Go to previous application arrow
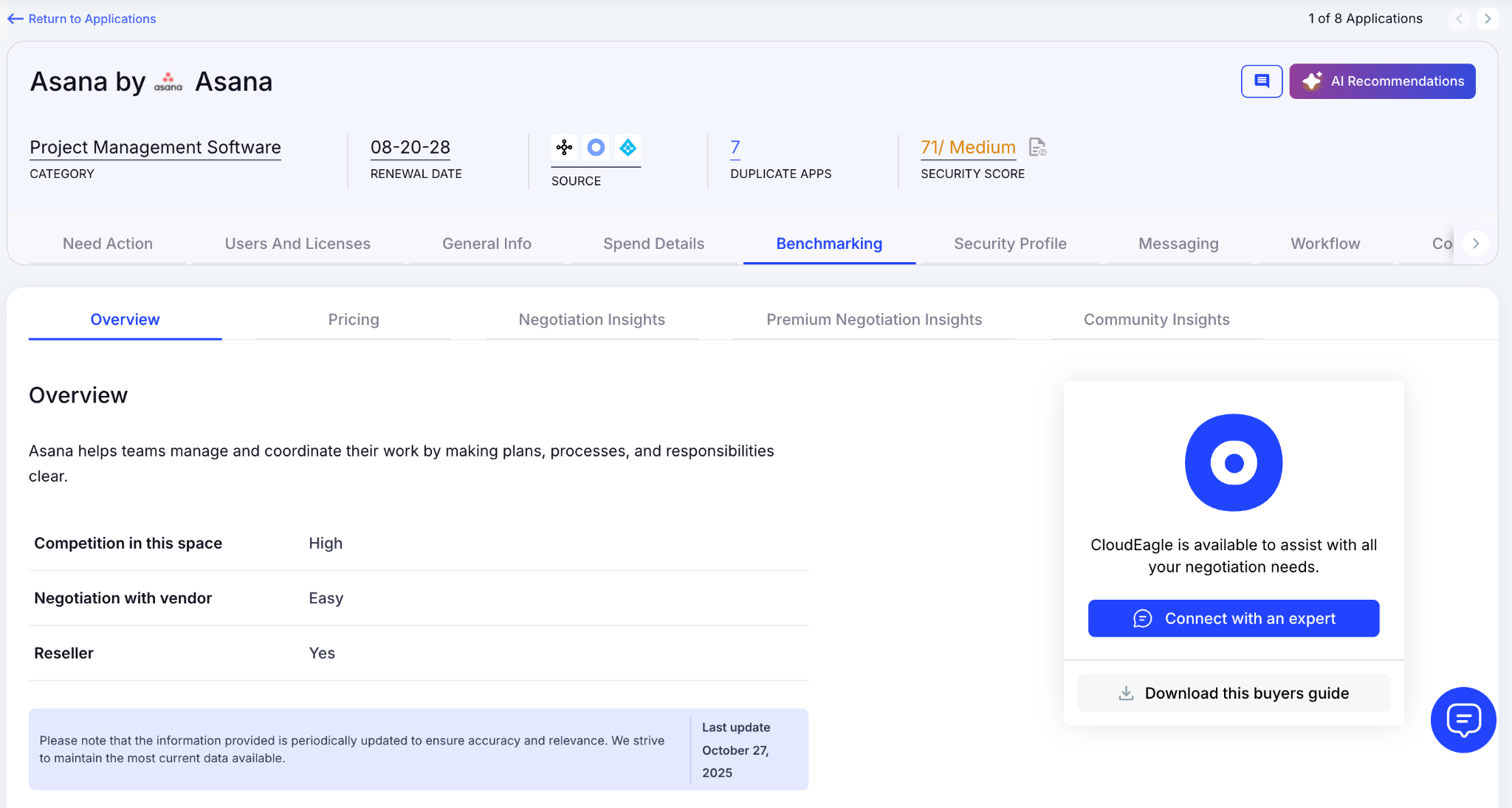 pyautogui.click(x=1459, y=18)
